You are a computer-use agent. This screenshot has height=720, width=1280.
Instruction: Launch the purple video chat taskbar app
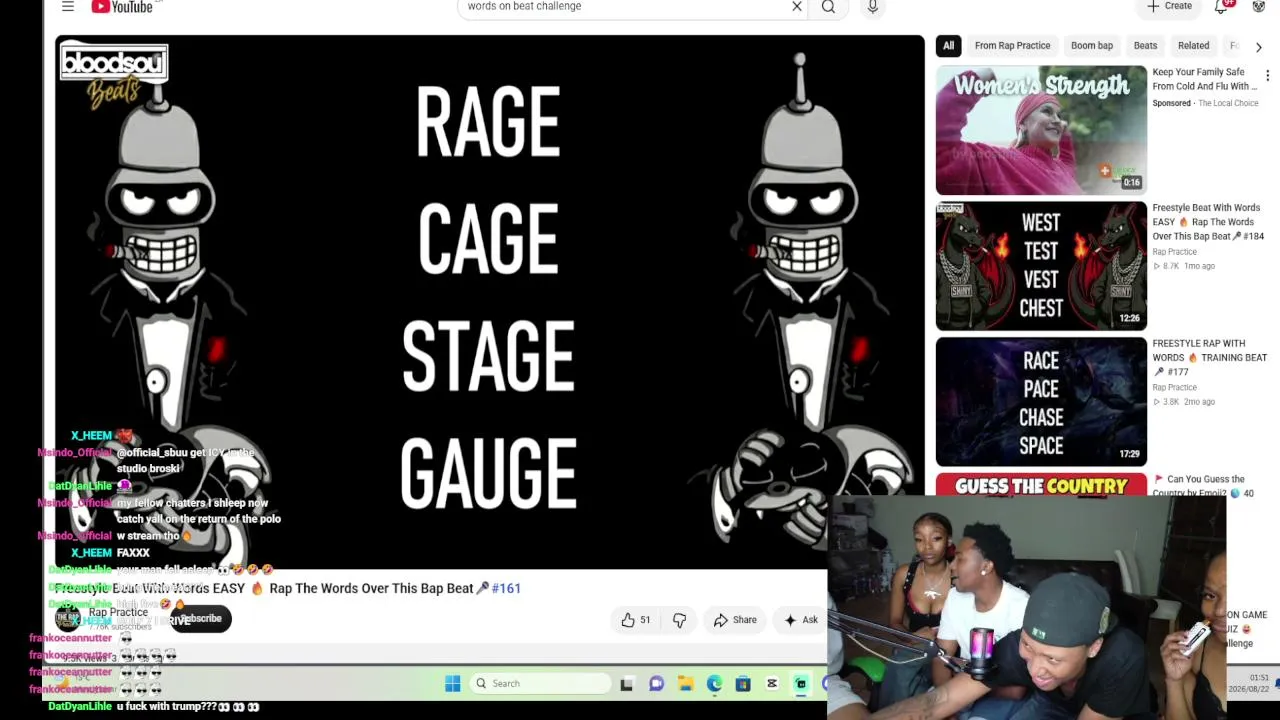click(x=656, y=684)
